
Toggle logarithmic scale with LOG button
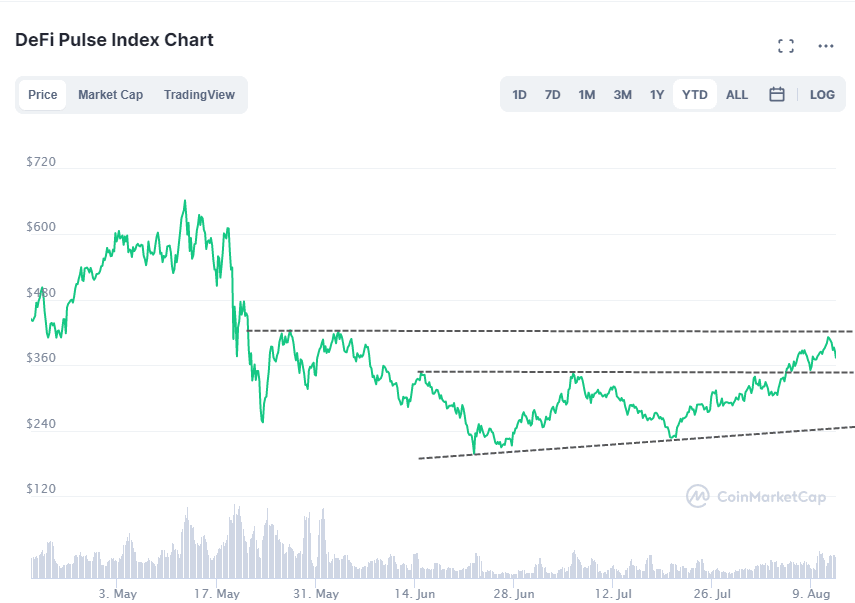tap(822, 94)
